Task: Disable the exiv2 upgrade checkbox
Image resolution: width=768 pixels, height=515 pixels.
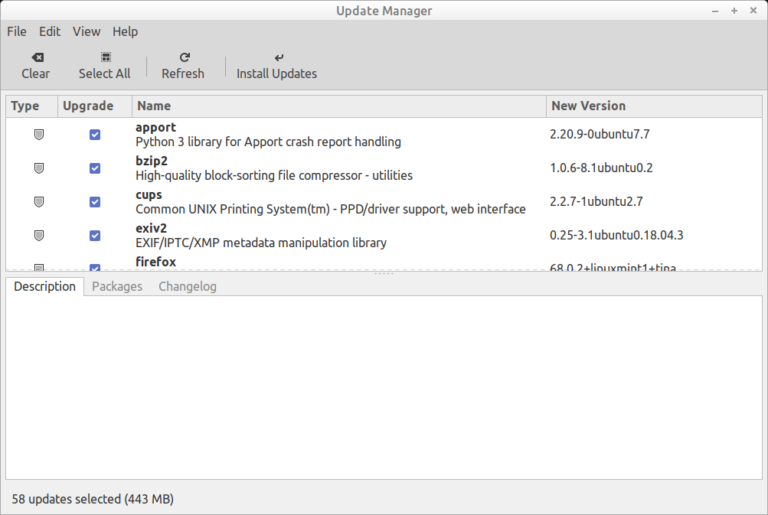Action: point(95,235)
